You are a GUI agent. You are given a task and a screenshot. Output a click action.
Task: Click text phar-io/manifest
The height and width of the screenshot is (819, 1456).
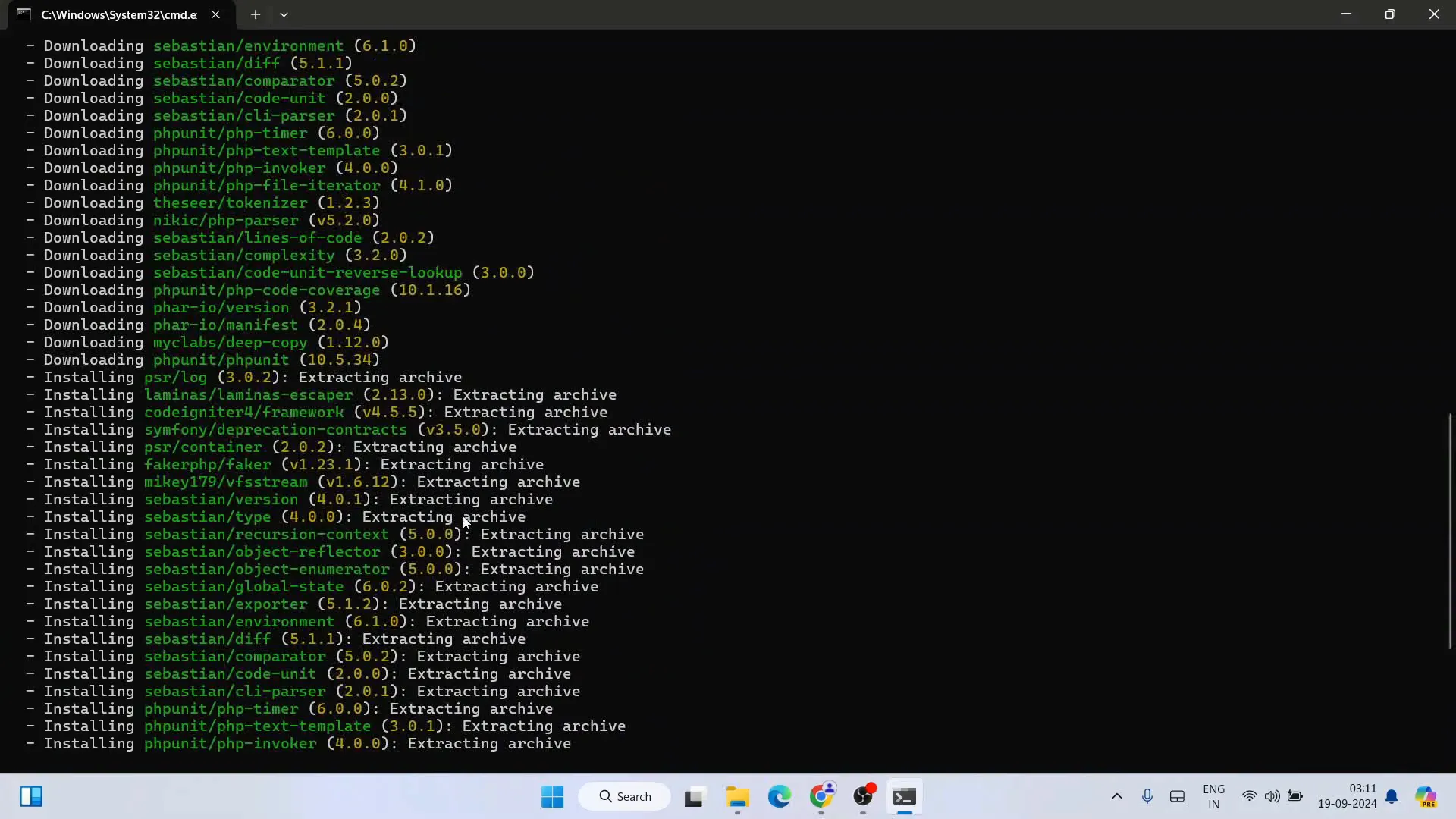point(226,325)
